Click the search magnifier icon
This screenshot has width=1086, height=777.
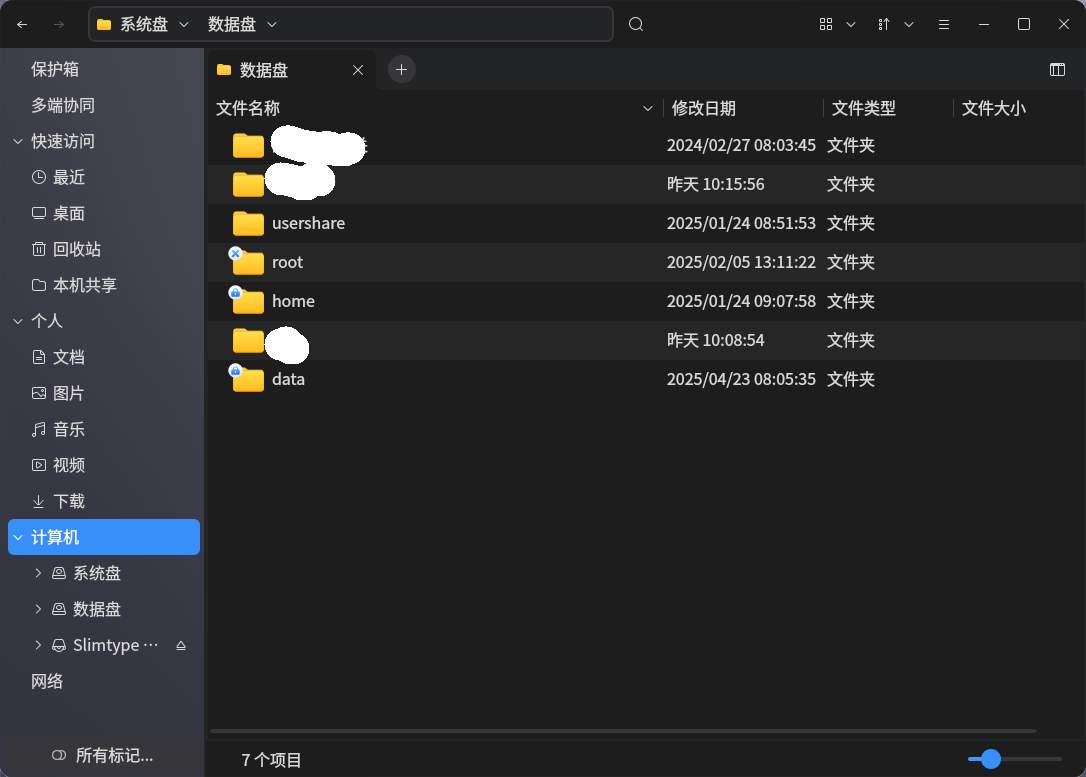pyautogui.click(x=636, y=24)
